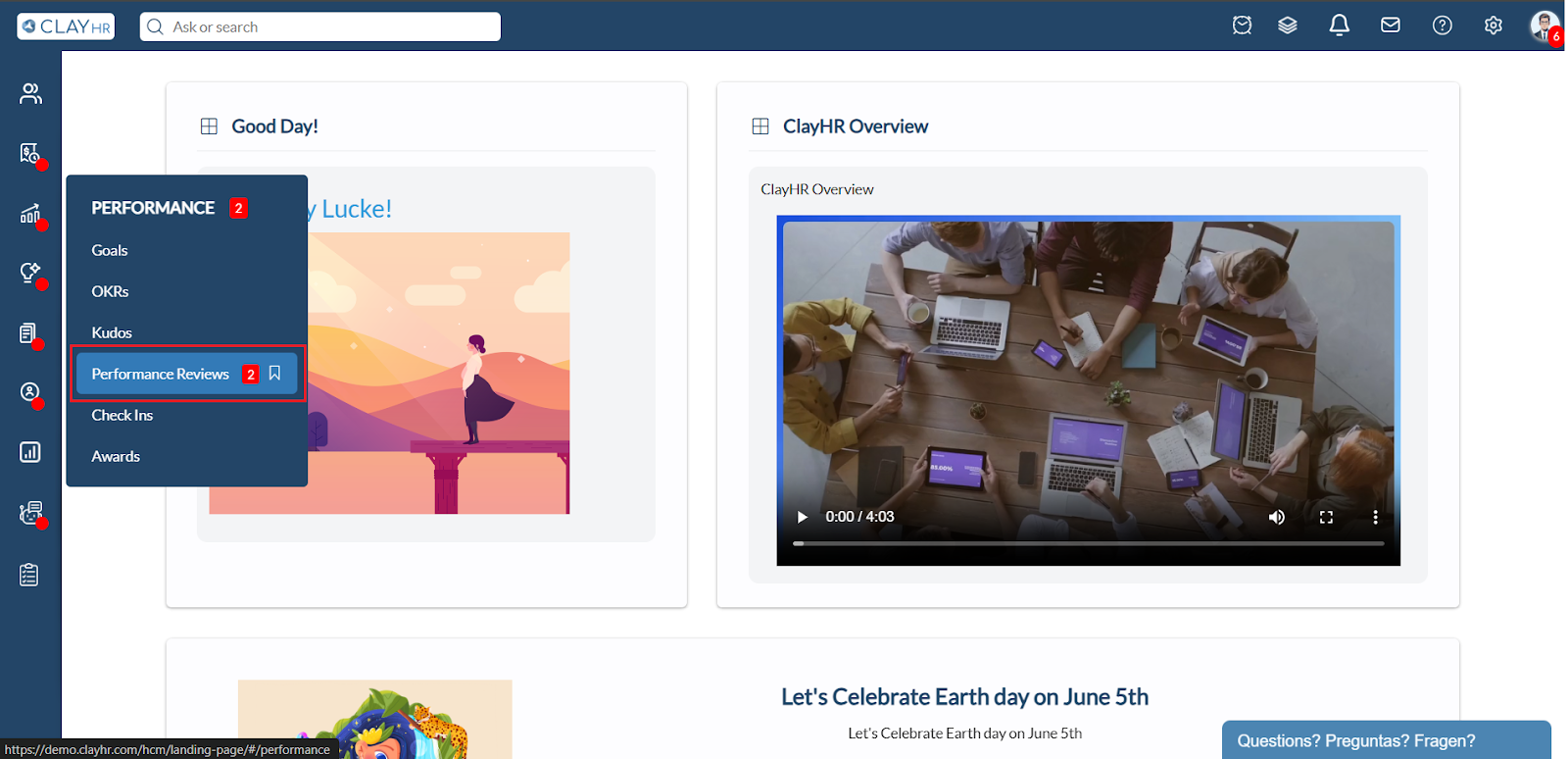Click the 0:00 / 4:03 video time

tap(859, 517)
